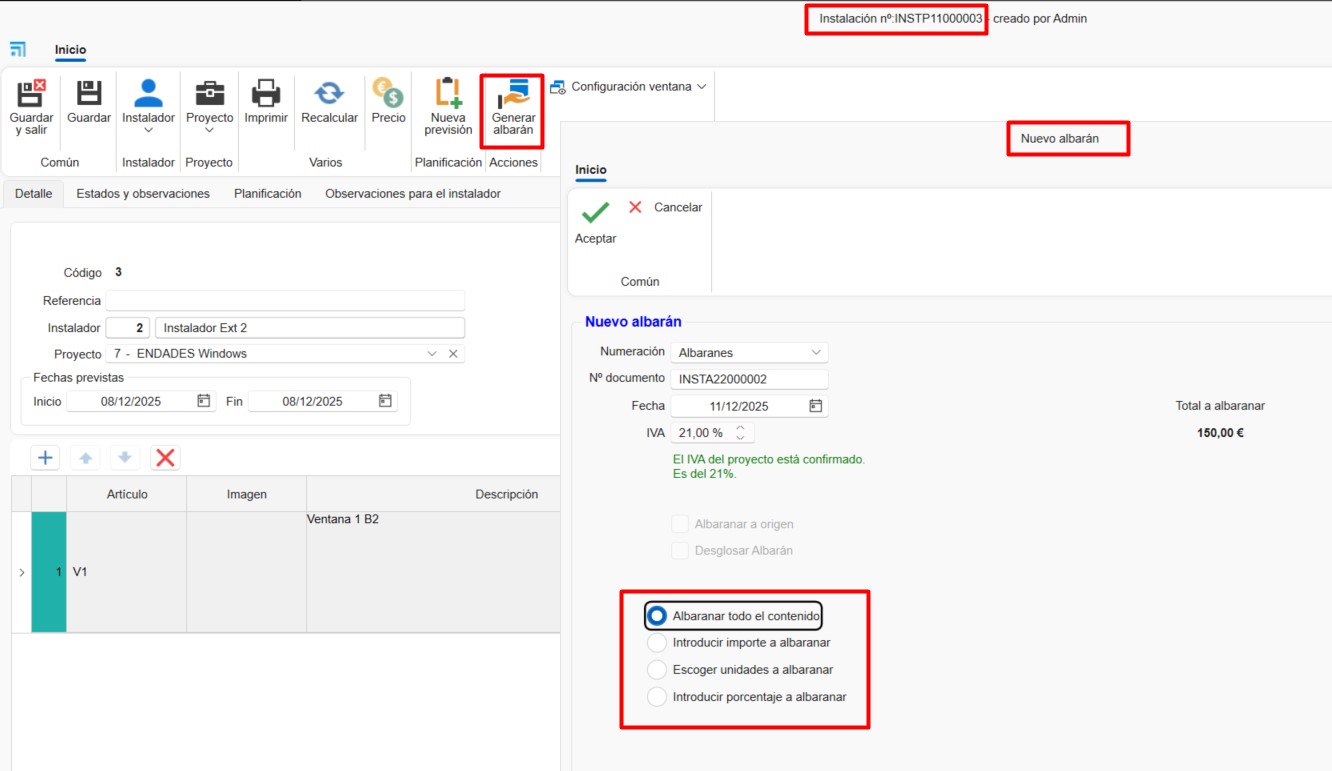Click the Cancelar button

(x=665, y=207)
